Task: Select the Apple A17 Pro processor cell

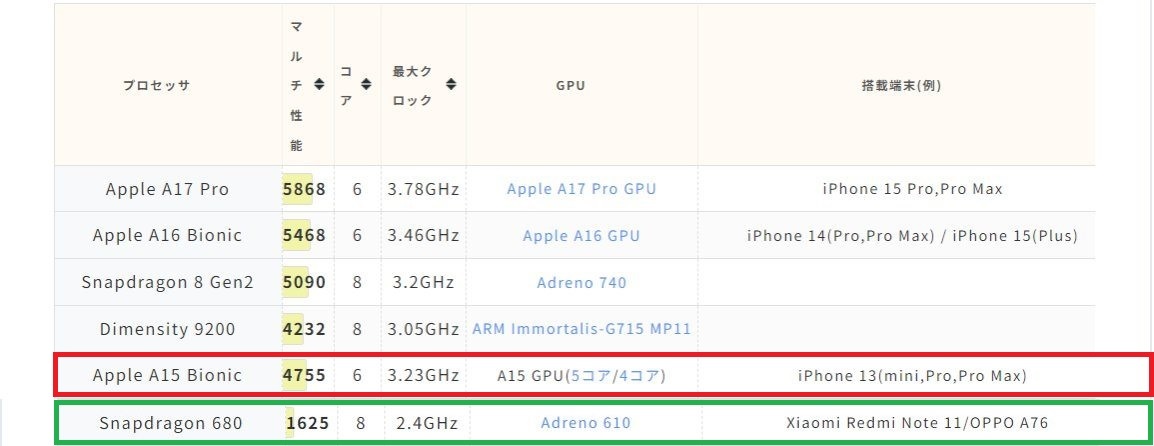Action: point(167,189)
